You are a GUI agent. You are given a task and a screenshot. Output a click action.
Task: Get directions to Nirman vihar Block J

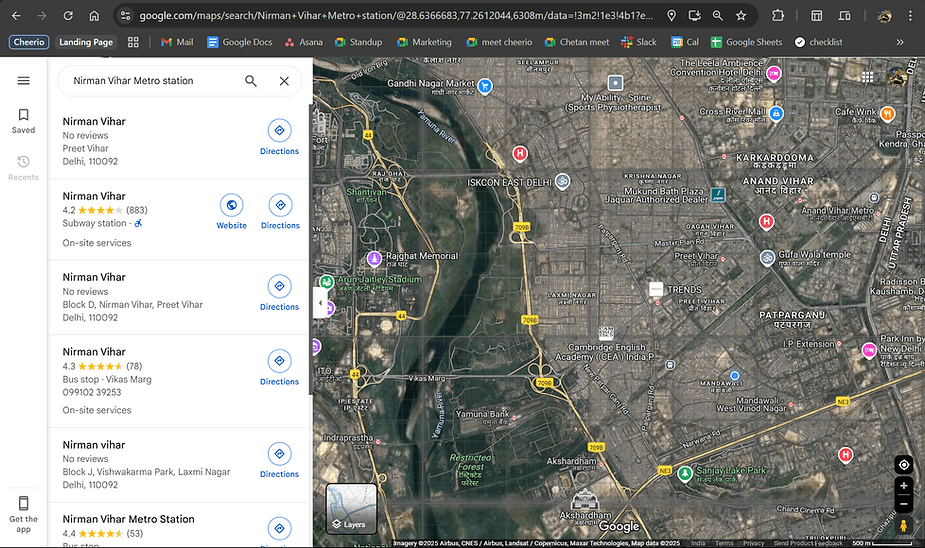click(280, 460)
